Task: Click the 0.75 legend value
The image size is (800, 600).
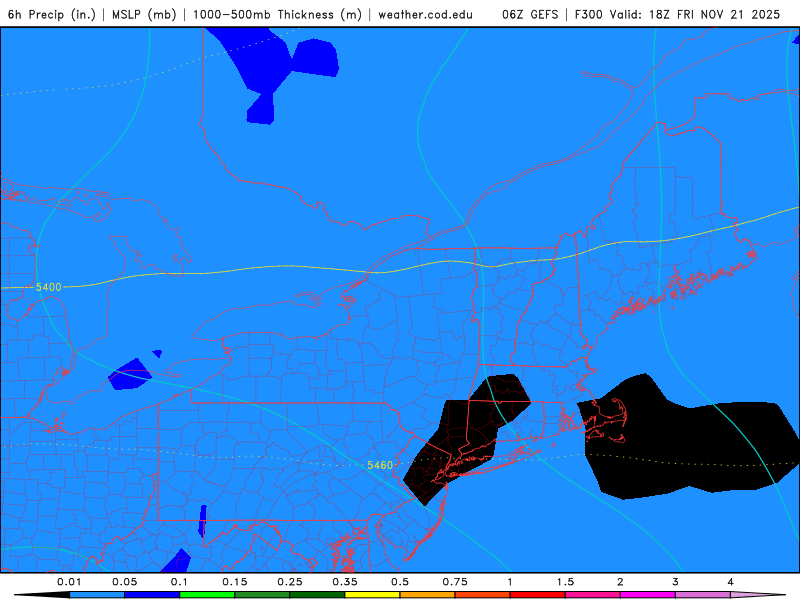Action: (x=455, y=582)
